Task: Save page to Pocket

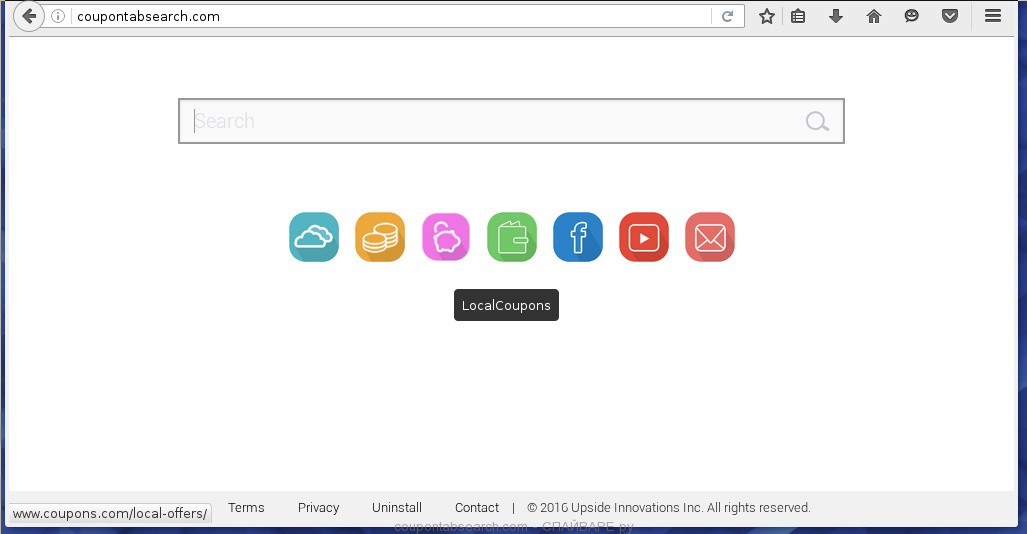Action: tap(950, 16)
